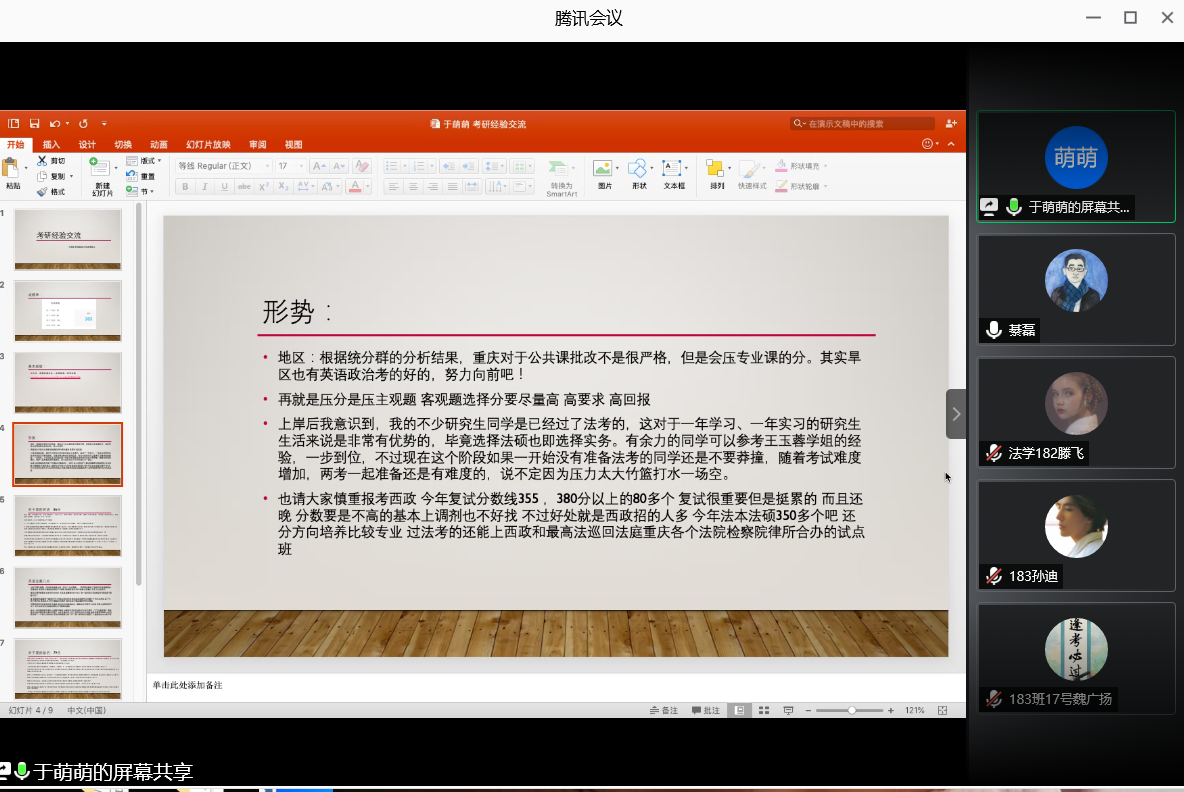Viewport: 1184px width, 792px height.
Task: Click the undo arrow icon
Action: coord(55,124)
